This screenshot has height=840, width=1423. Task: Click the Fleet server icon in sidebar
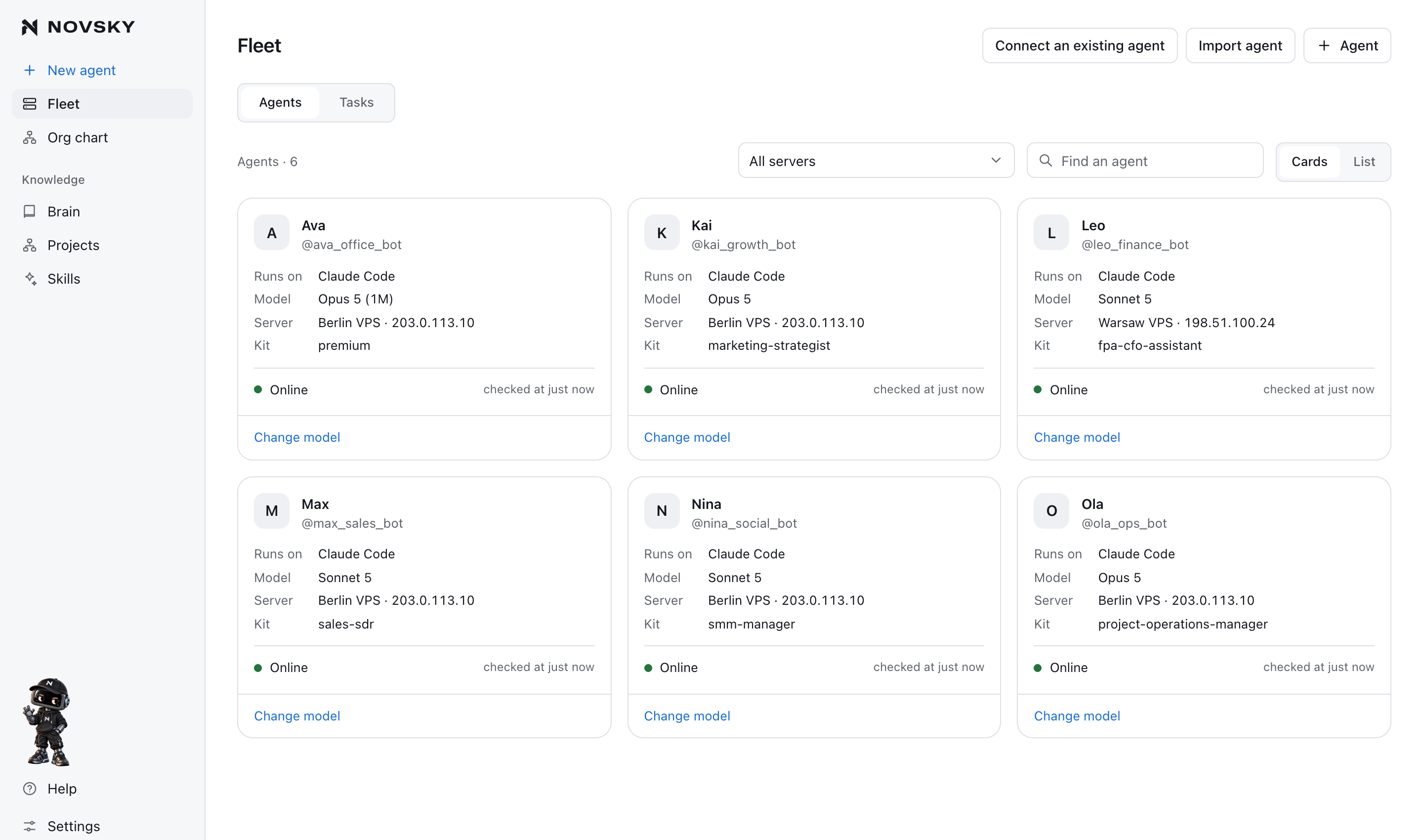point(30,104)
